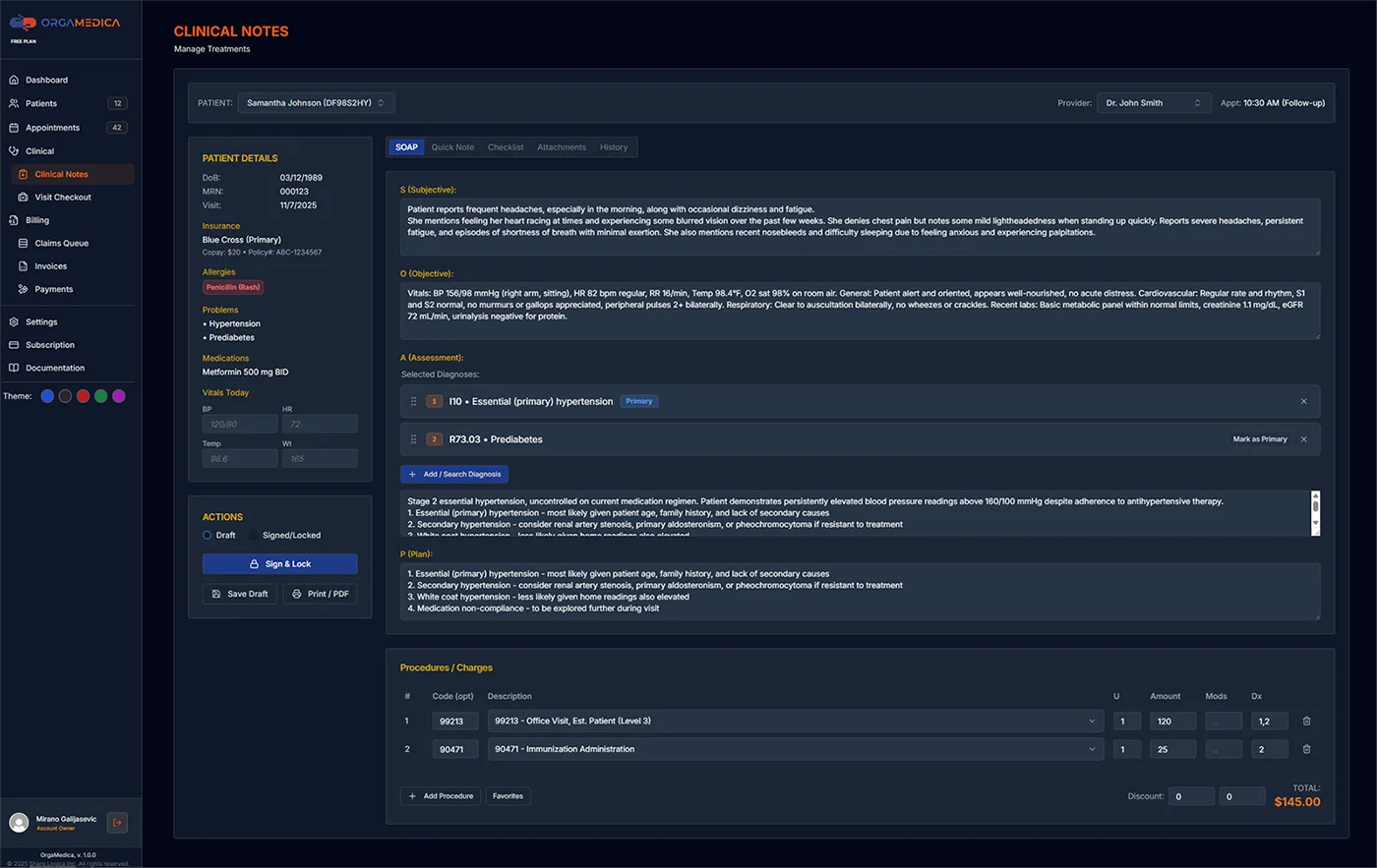Click the drag handle on the I10 diagnosis
This screenshot has width=1377, height=868.
413,401
